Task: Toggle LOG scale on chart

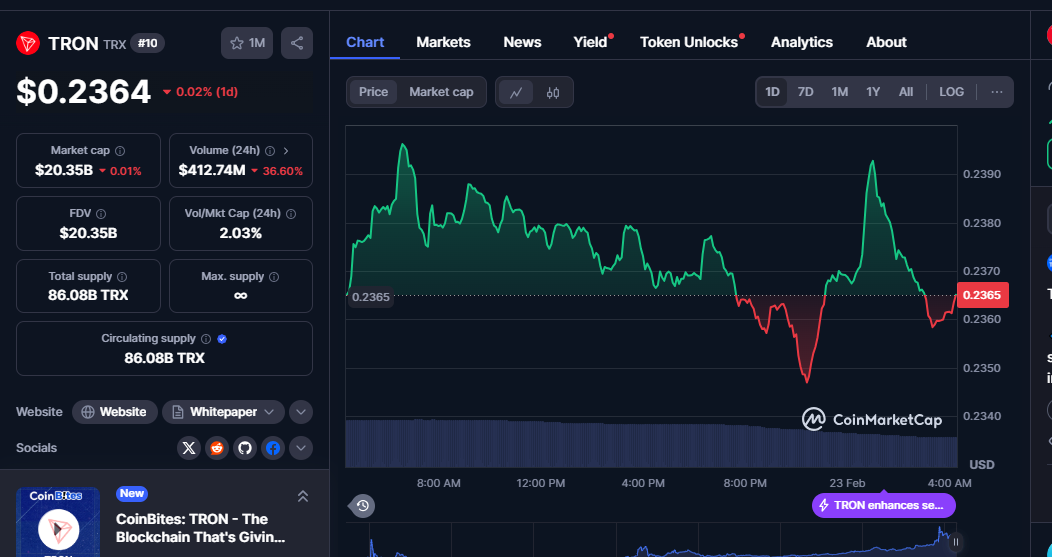Action: pyautogui.click(x=951, y=92)
